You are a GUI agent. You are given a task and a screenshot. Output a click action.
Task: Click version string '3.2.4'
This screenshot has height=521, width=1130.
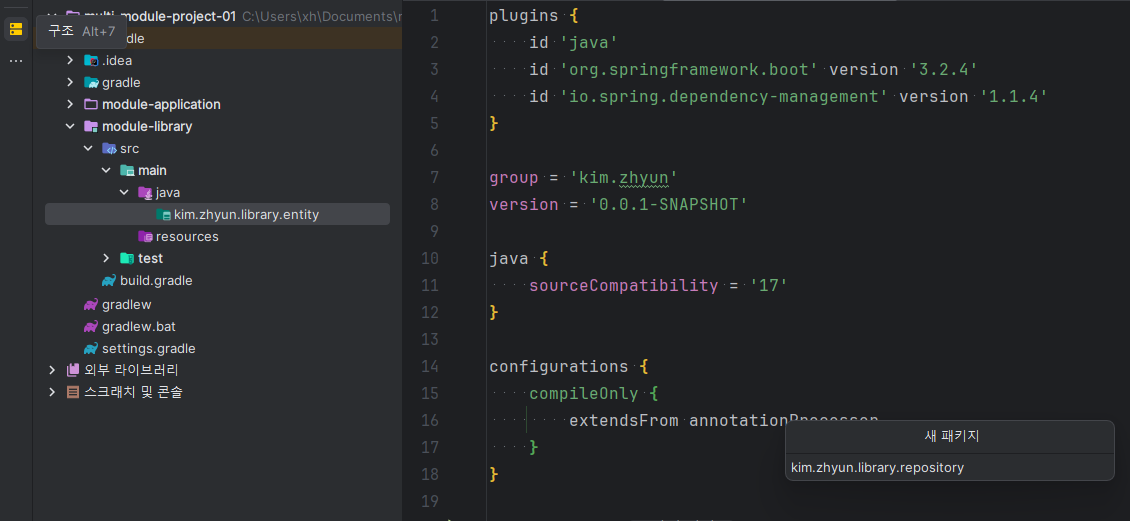click(943, 70)
